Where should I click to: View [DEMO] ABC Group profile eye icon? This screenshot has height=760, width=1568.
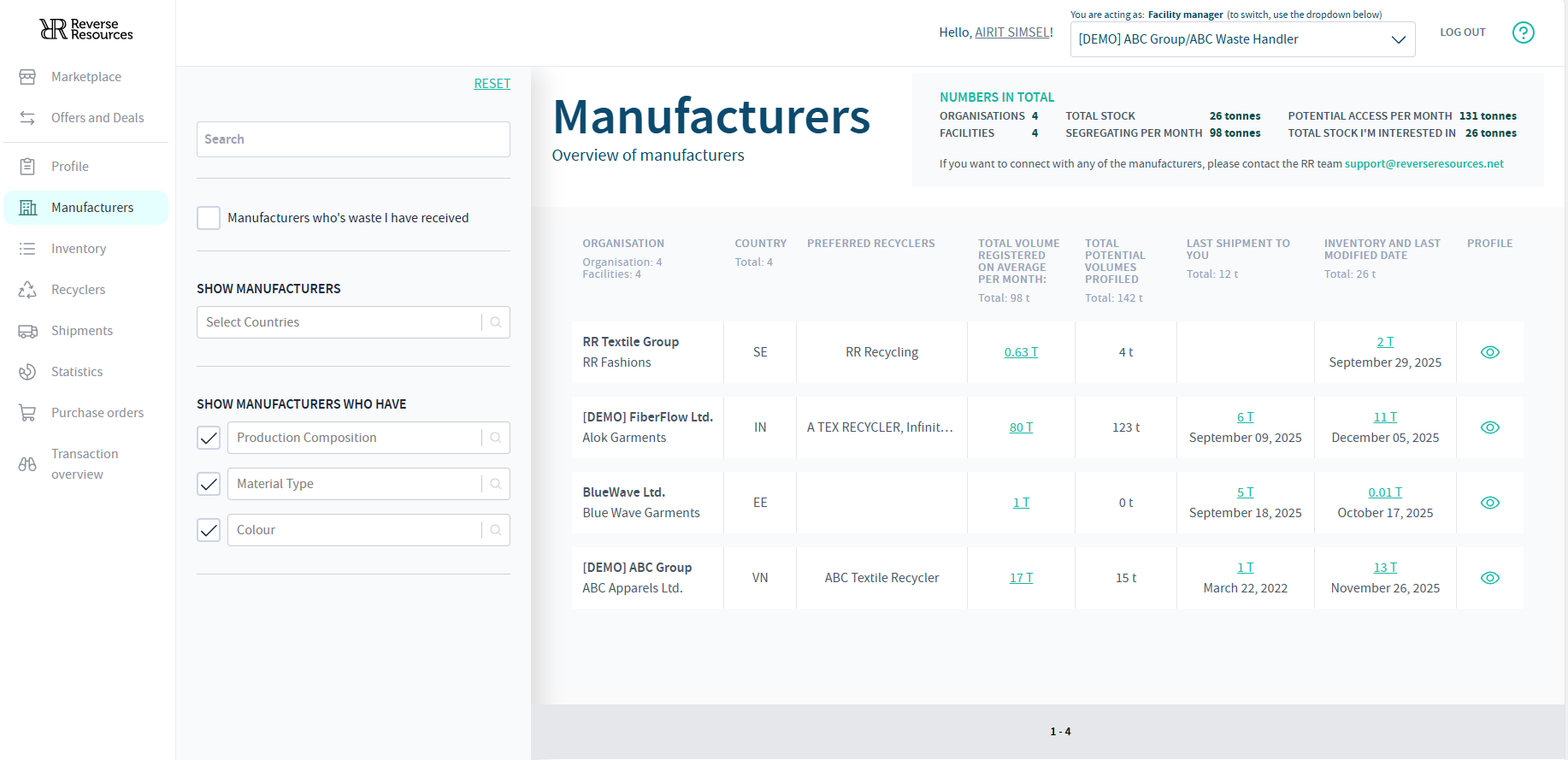(x=1489, y=578)
